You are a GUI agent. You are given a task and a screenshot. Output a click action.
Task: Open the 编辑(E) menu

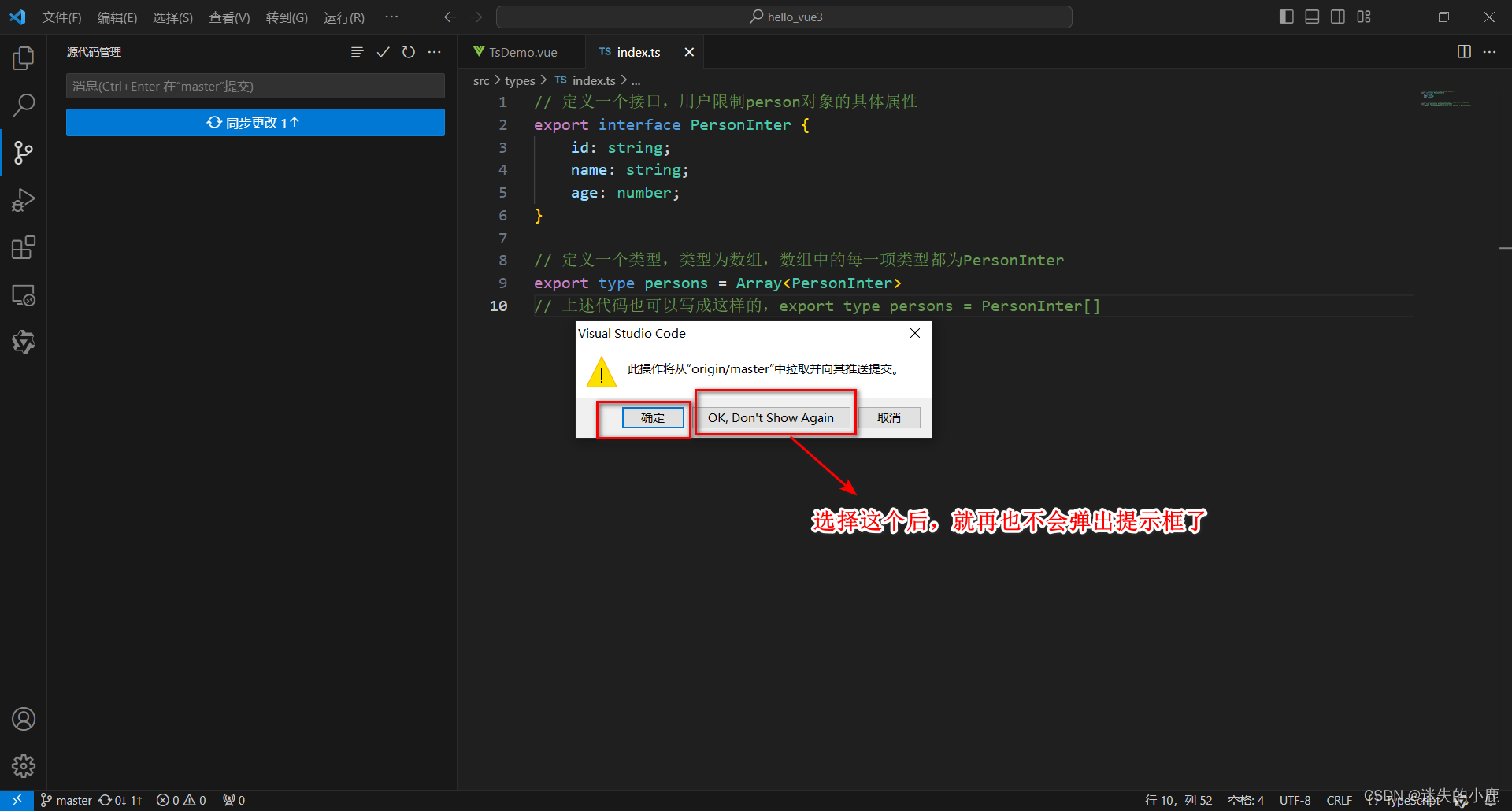(117, 17)
